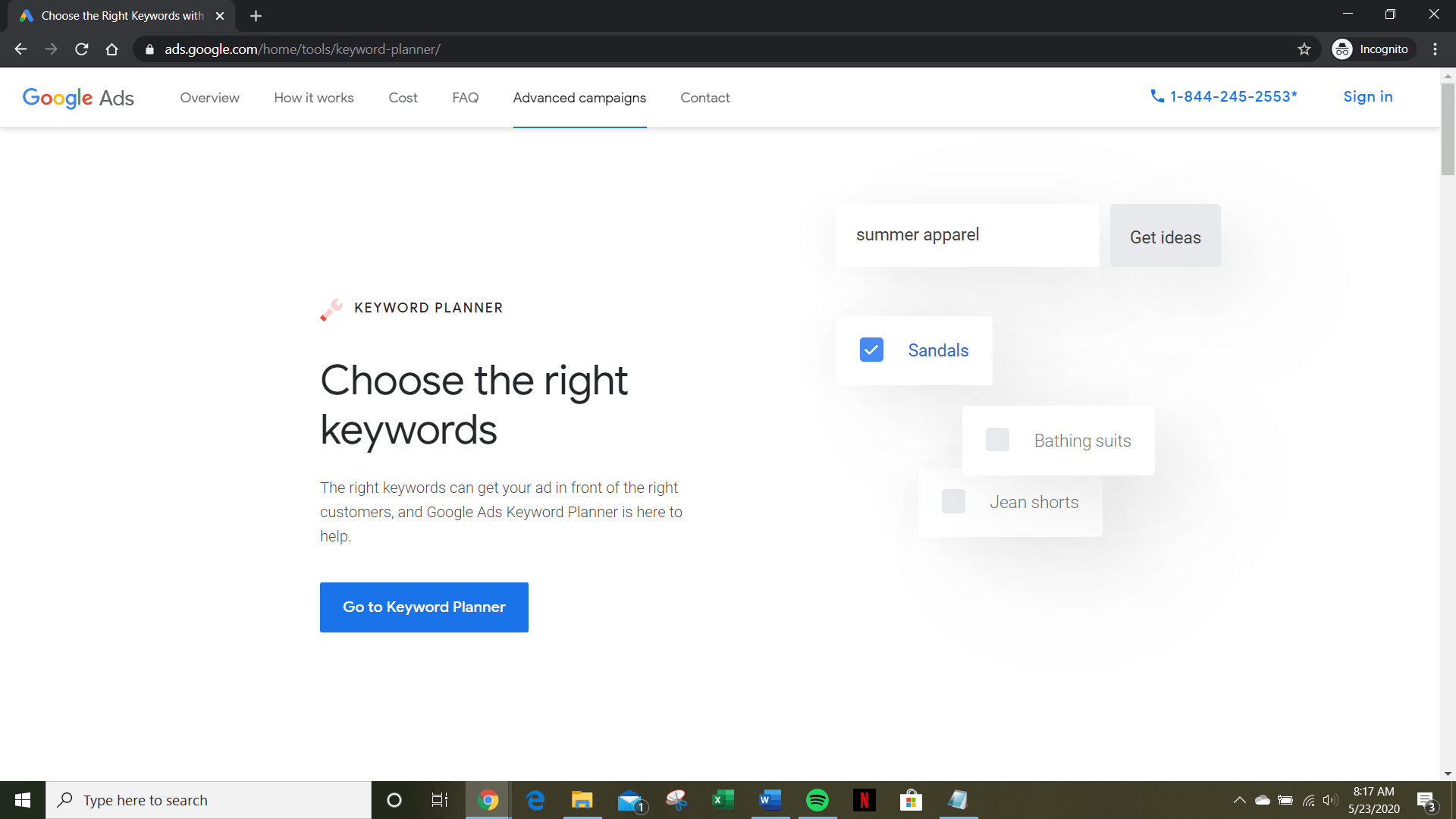The height and width of the screenshot is (819, 1456).
Task: Select Advanced campaigns nav item
Action: [x=579, y=98]
